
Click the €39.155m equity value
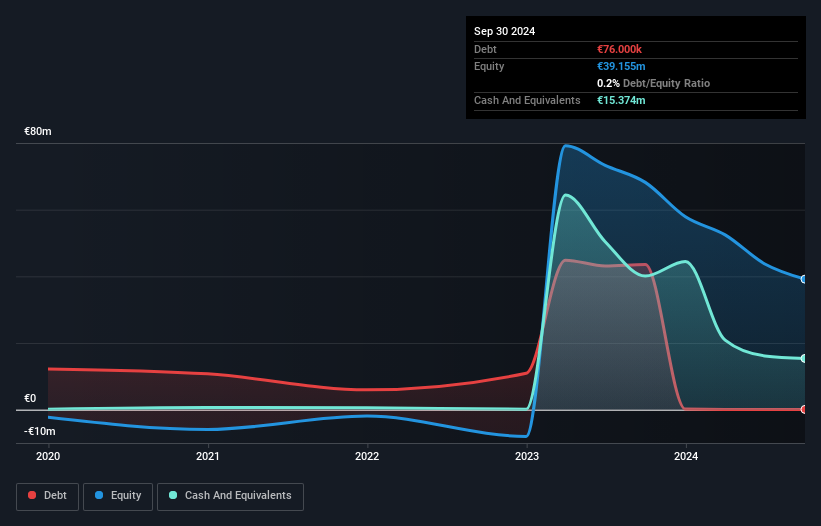click(621, 66)
